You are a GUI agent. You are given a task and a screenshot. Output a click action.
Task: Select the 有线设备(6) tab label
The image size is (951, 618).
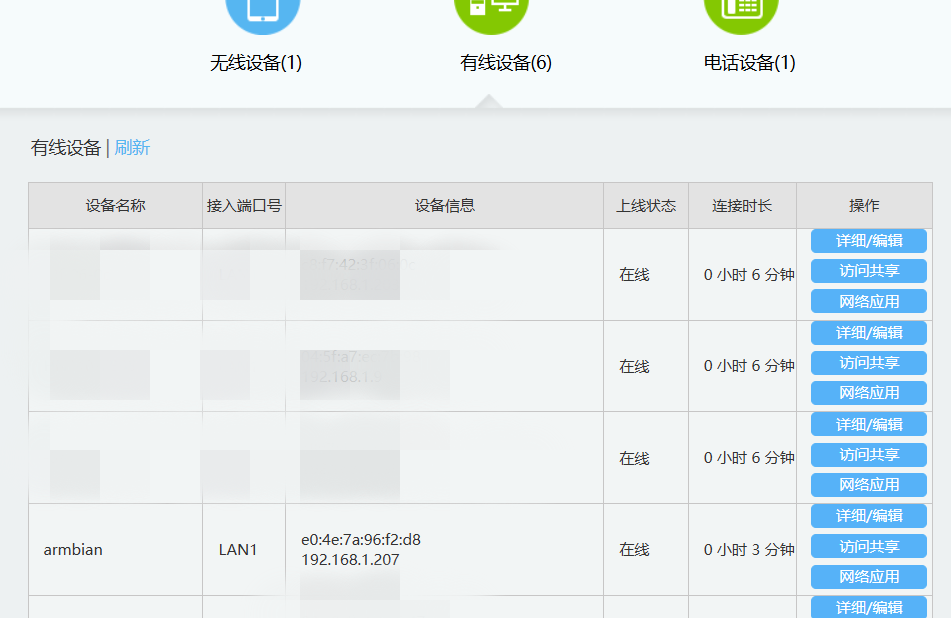pos(505,63)
